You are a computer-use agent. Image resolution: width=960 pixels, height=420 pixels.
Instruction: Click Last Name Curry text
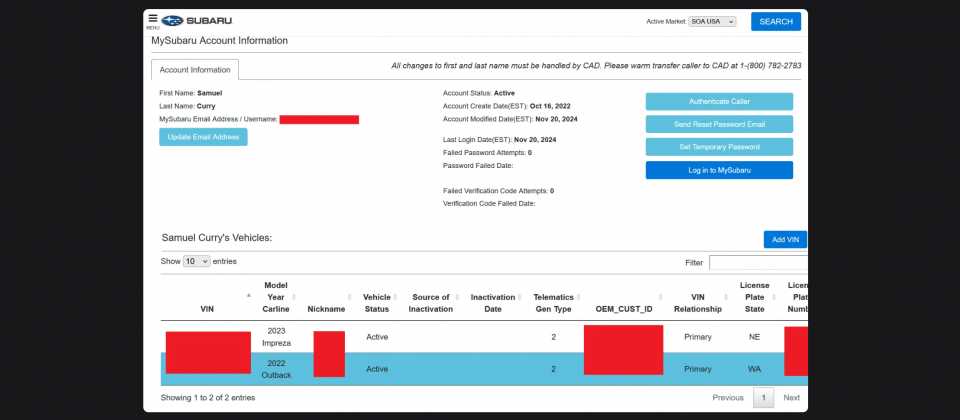(187, 106)
